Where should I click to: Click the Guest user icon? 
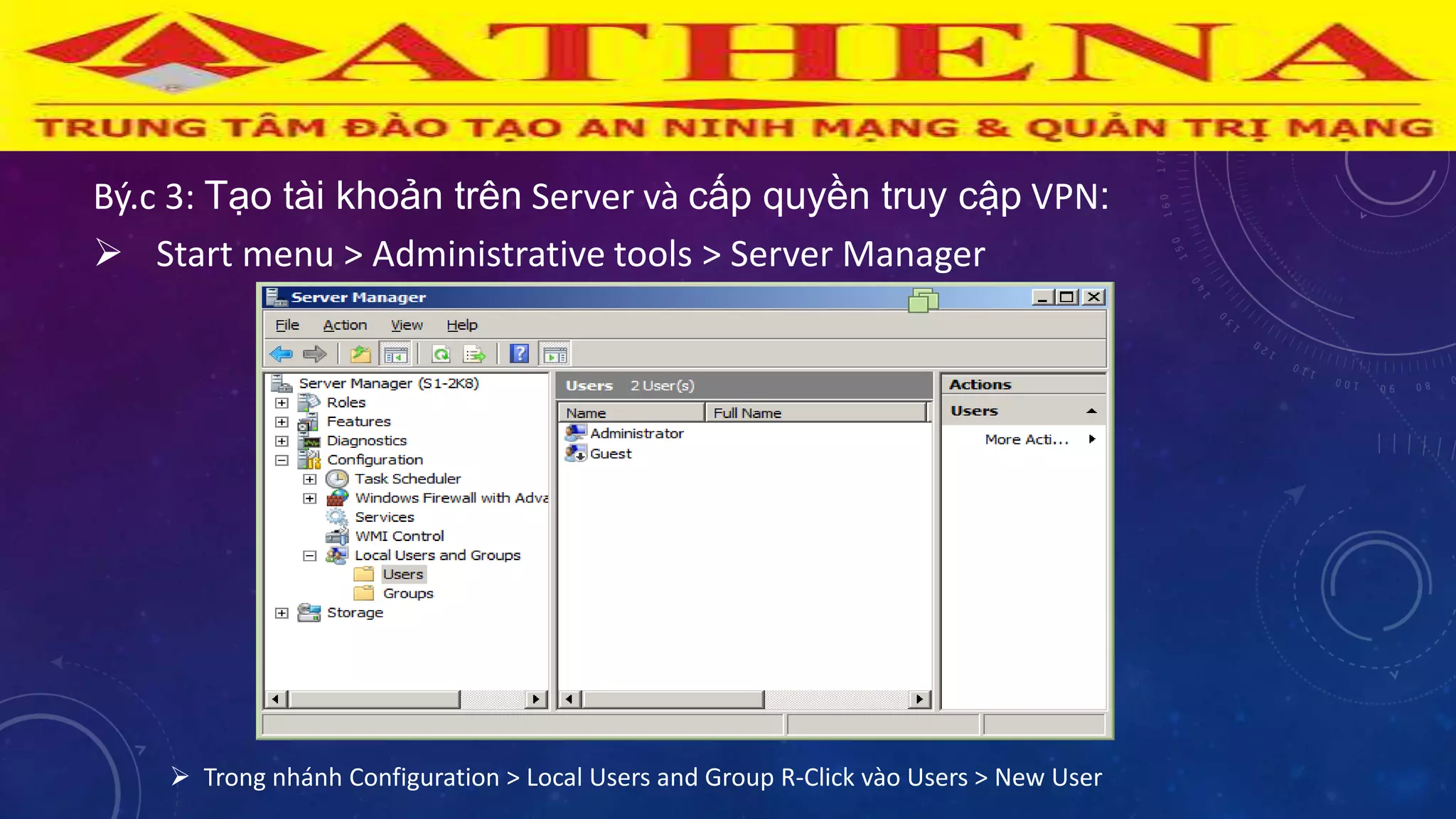[575, 453]
